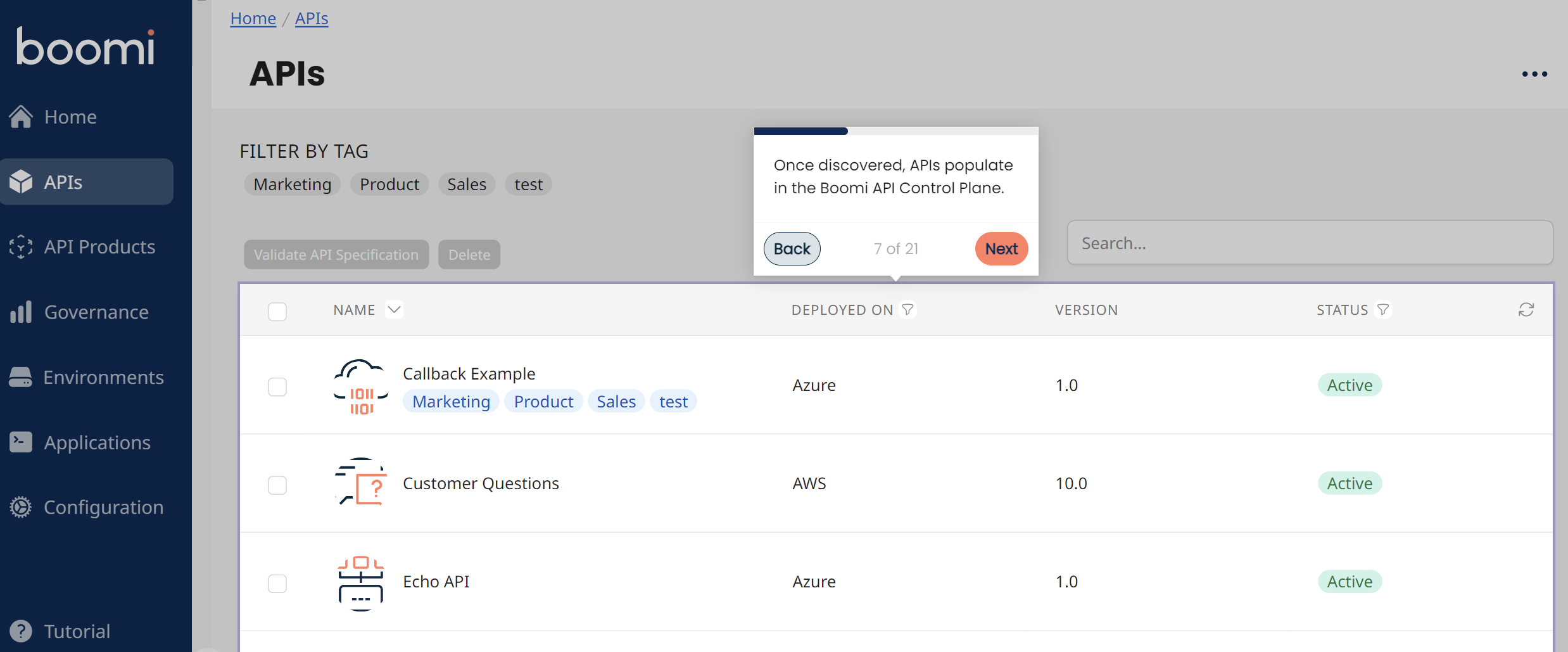This screenshot has width=1568, height=652.
Task: Click the refresh icon in table header
Action: click(1526, 309)
